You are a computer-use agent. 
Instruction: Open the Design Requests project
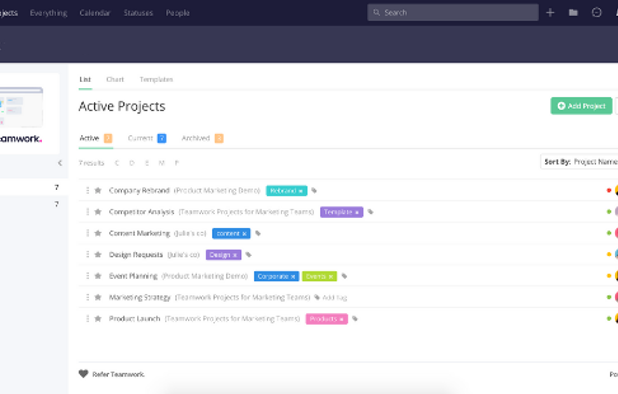tap(136, 255)
